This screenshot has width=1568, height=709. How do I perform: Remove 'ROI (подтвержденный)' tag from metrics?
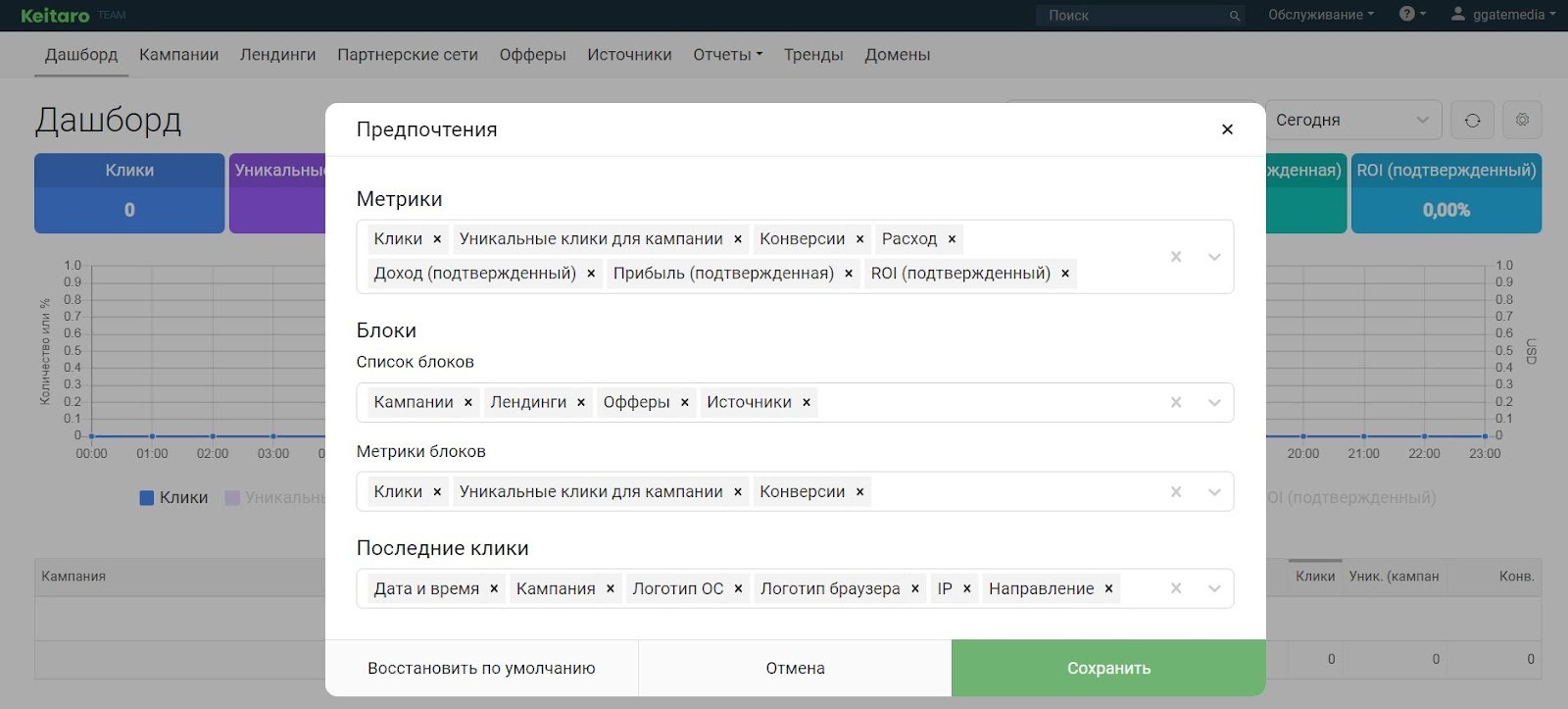(1065, 274)
